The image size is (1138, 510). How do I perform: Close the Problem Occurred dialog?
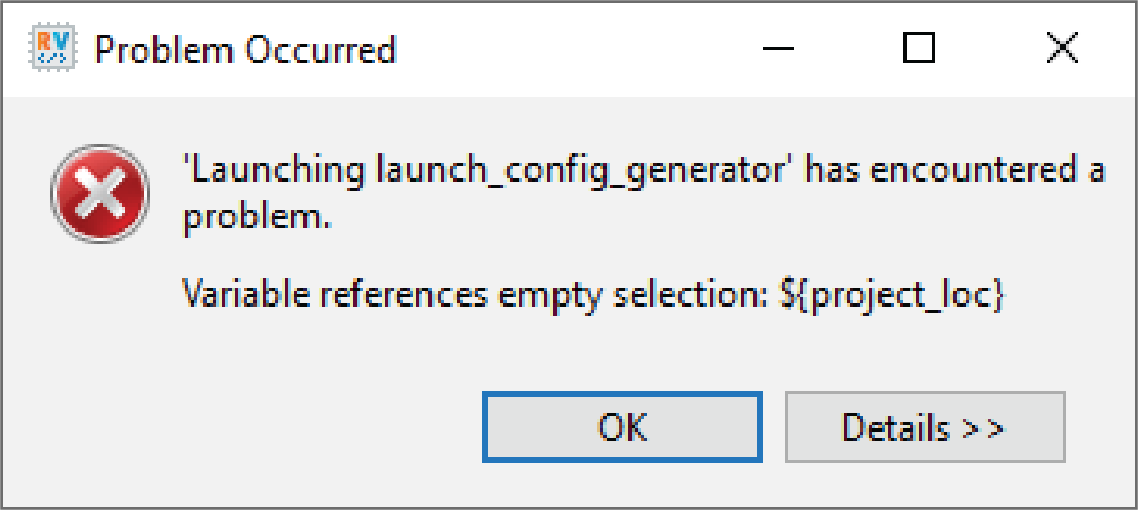(1060, 48)
